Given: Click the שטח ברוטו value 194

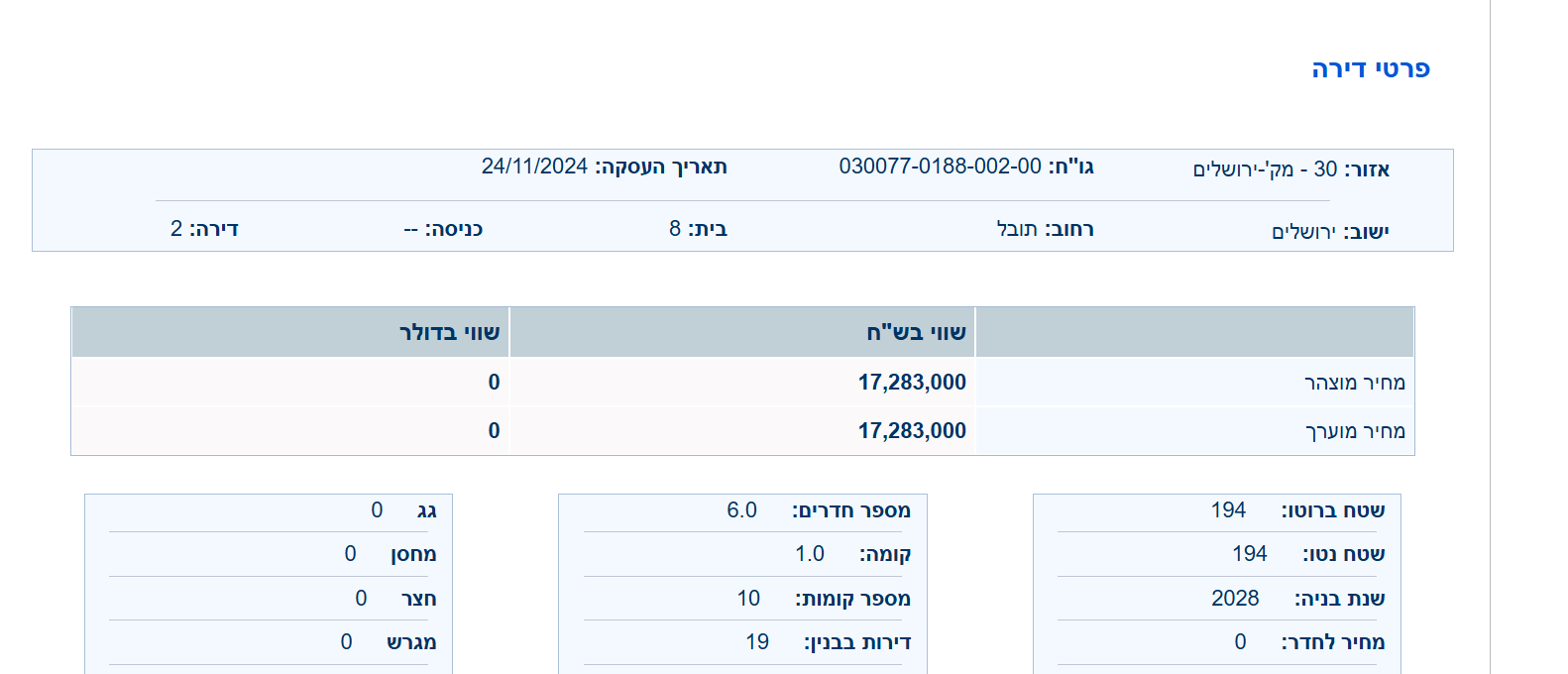Looking at the screenshot, I should click(1228, 510).
